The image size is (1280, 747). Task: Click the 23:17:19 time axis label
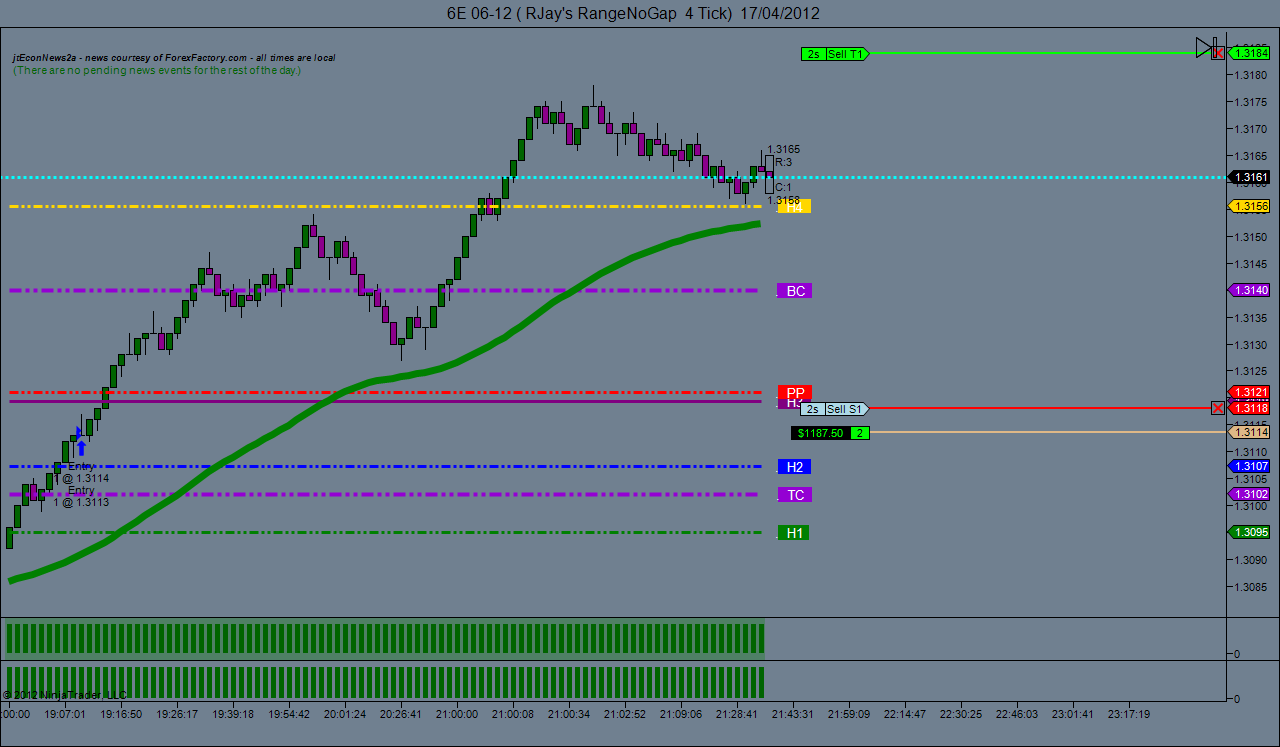(x=1127, y=715)
